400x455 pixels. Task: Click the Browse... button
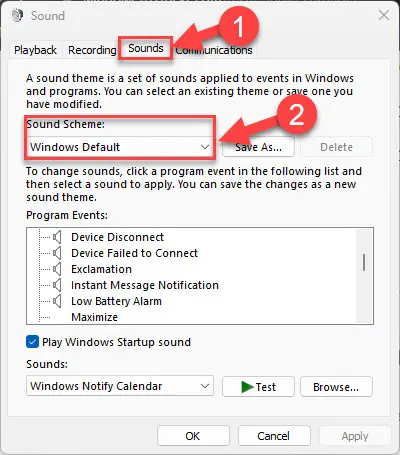[336, 387]
